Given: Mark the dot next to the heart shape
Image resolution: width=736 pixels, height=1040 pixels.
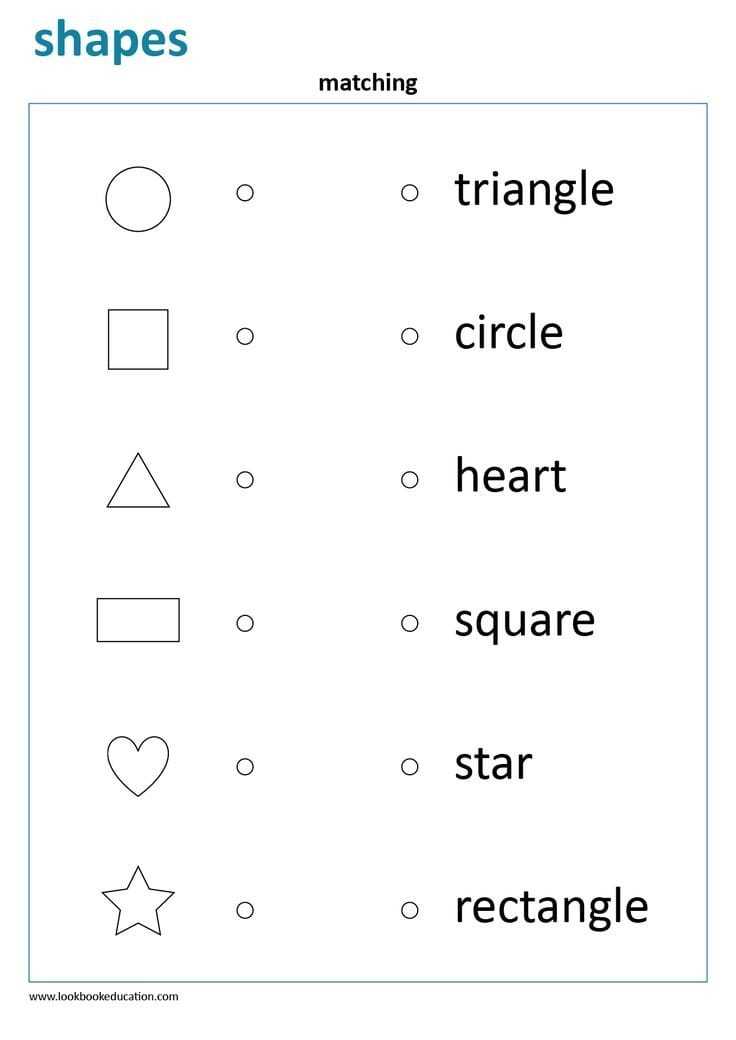Looking at the screenshot, I should (x=245, y=767).
